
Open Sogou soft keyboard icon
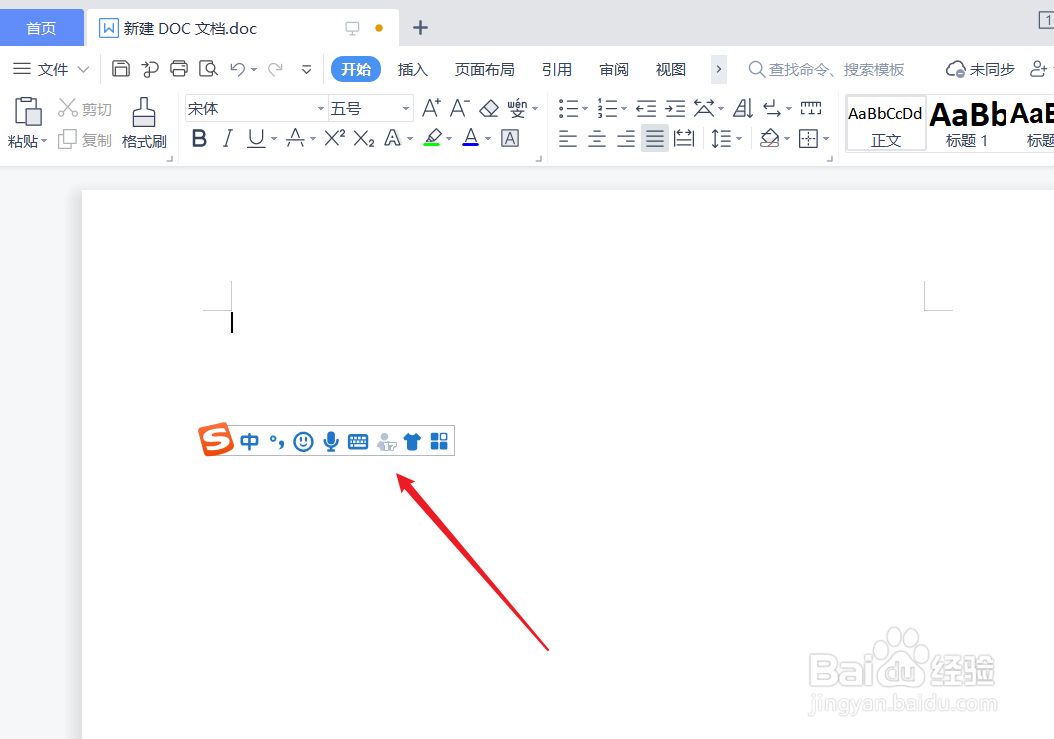coord(358,442)
